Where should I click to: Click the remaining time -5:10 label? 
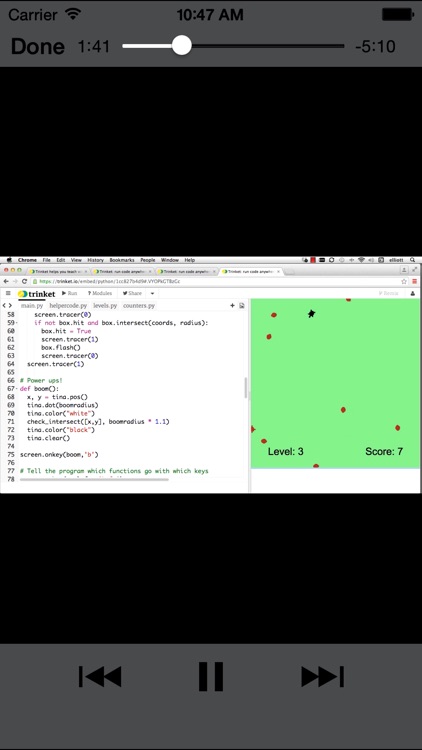(375, 46)
